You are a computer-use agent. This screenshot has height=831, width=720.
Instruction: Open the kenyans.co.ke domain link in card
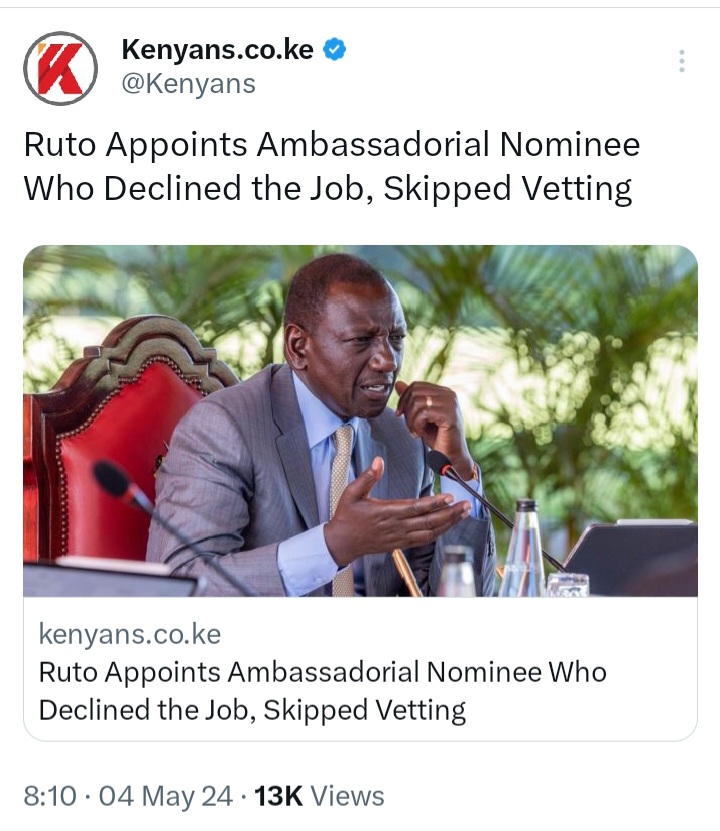[130, 634]
